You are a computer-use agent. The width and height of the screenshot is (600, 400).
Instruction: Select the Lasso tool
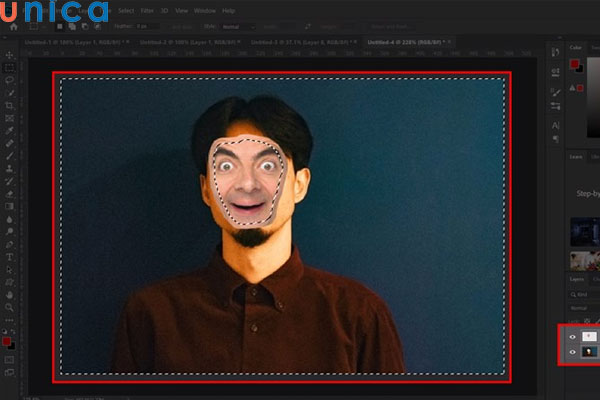[x=9, y=80]
